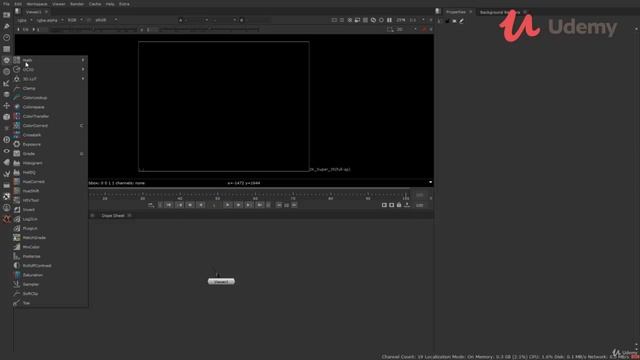Viewport: 640px width, 360px height.
Task: Click the Invert node icon
Action: click(x=17, y=210)
